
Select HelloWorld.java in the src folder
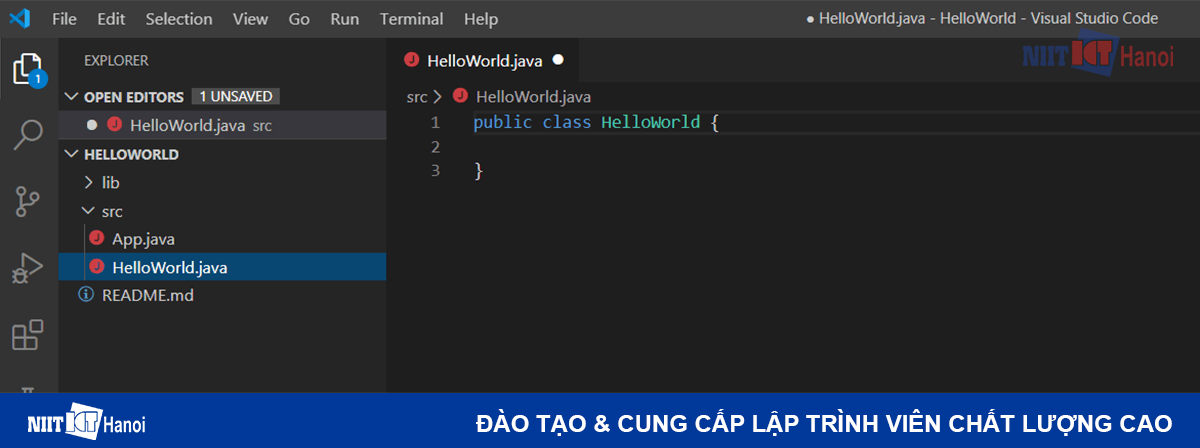click(222, 267)
